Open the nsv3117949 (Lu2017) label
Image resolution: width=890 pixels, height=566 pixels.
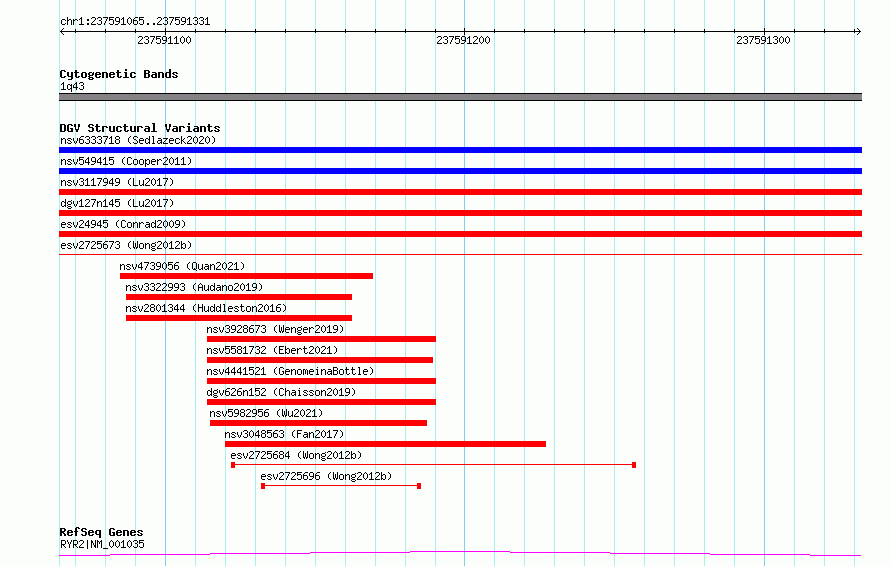[x=117, y=182]
